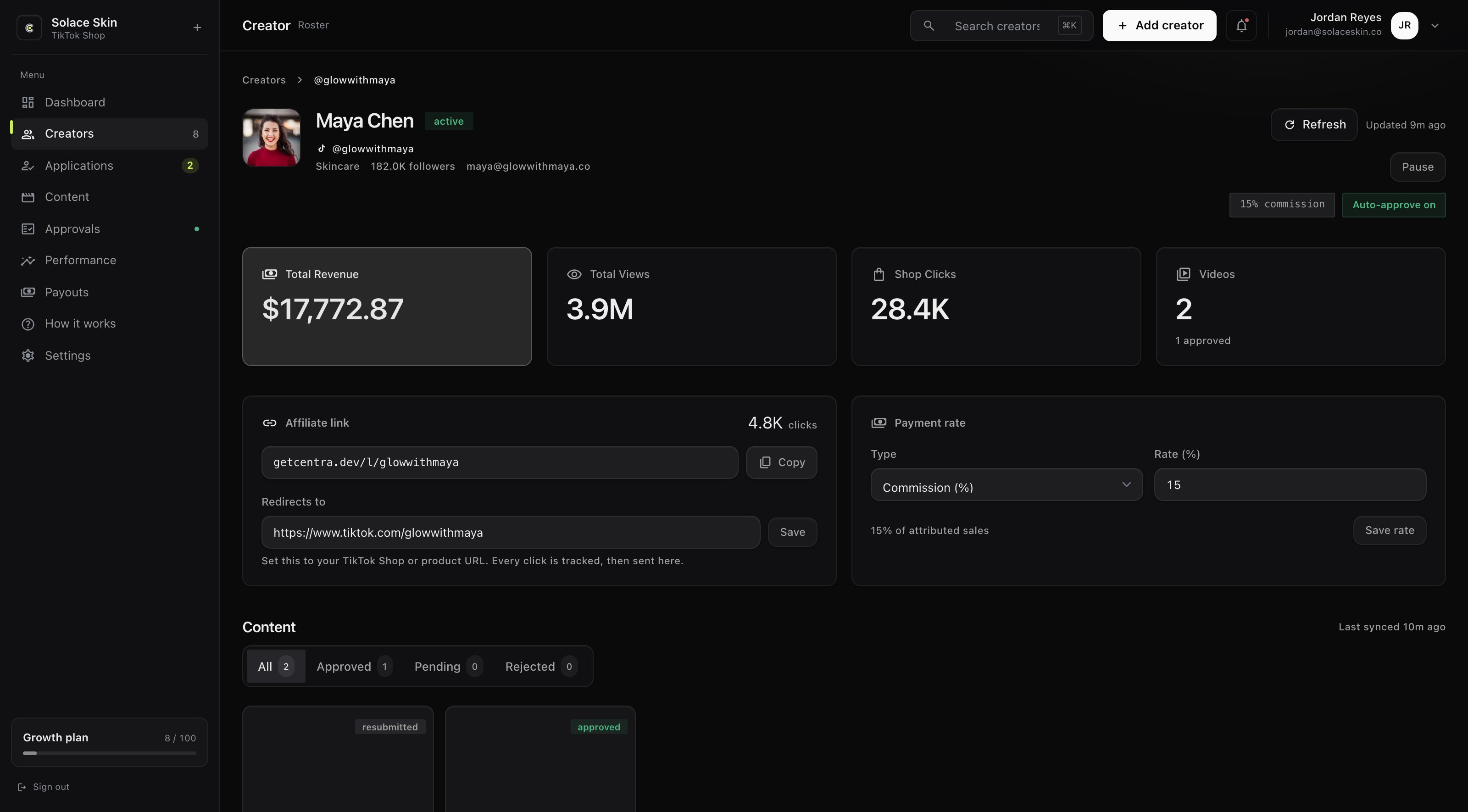Image resolution: width=1468 pixels, height=812 pixels.
Task: Click the Approvals checklist icon
Action: (x=28, y=229)
